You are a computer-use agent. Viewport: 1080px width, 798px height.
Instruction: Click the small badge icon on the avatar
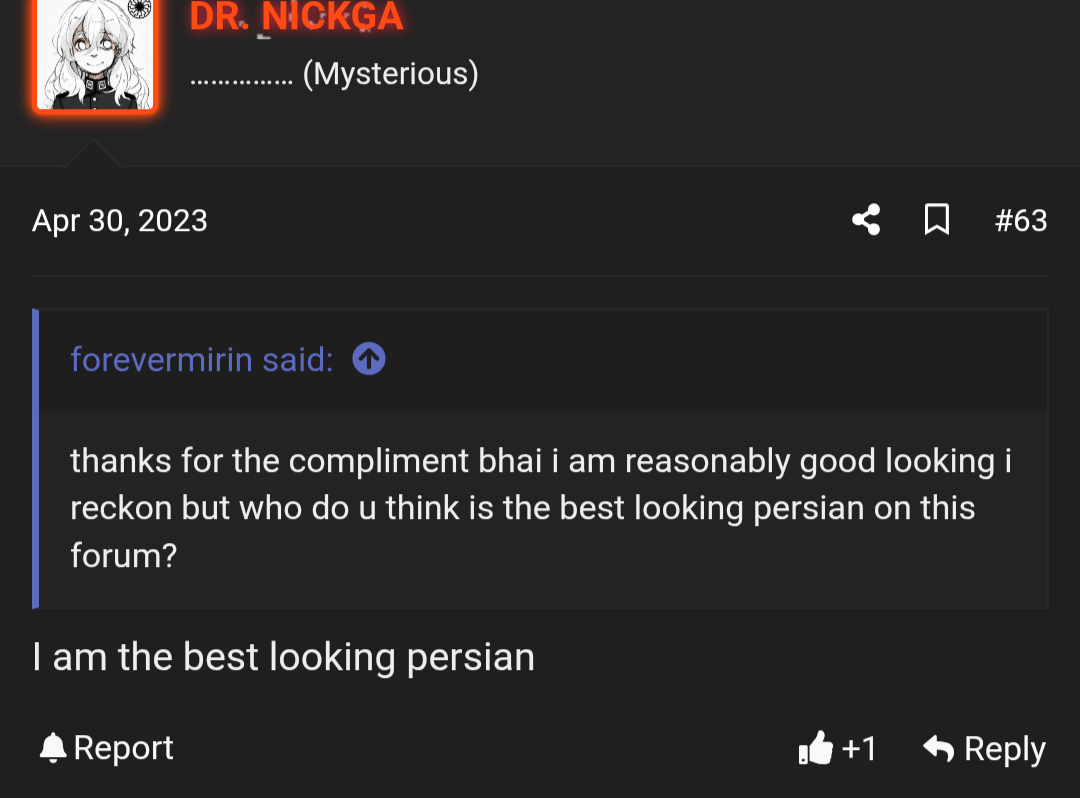[x=141, y=8]
